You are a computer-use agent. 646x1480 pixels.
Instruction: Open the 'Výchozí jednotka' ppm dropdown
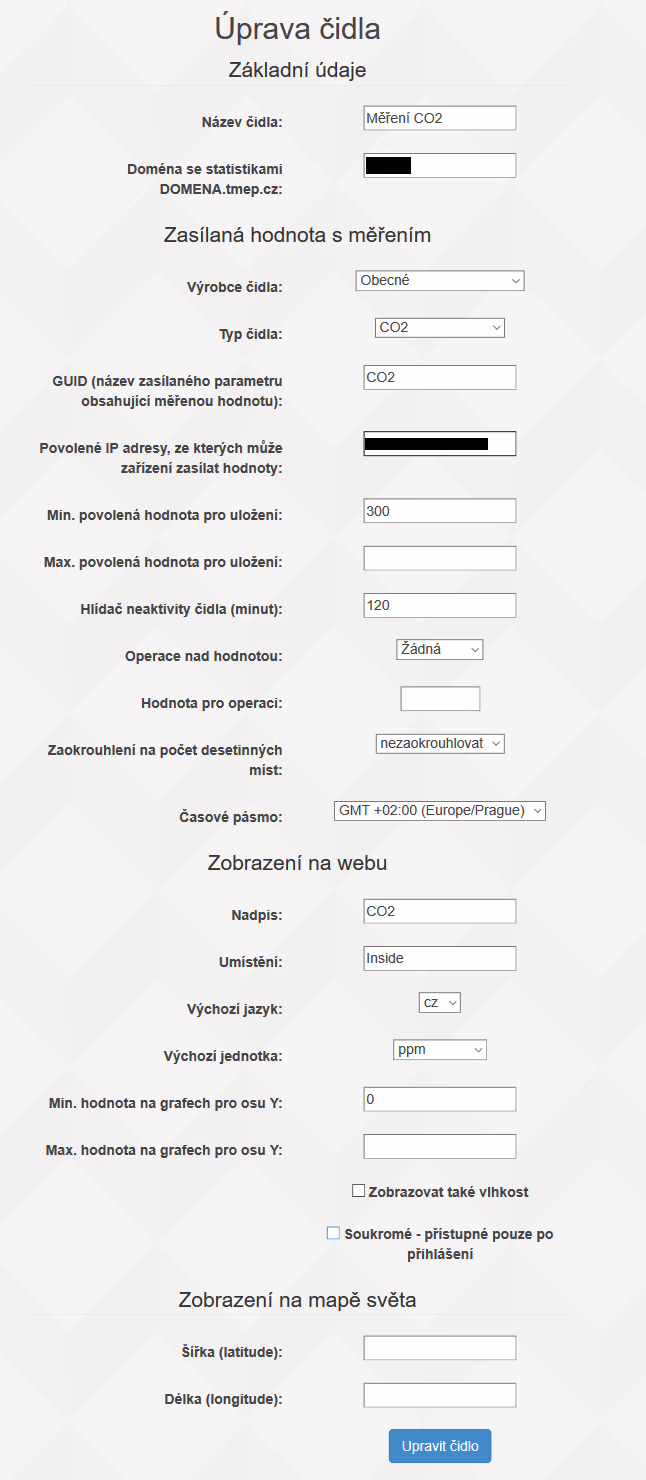click(x=440, y=1049)
